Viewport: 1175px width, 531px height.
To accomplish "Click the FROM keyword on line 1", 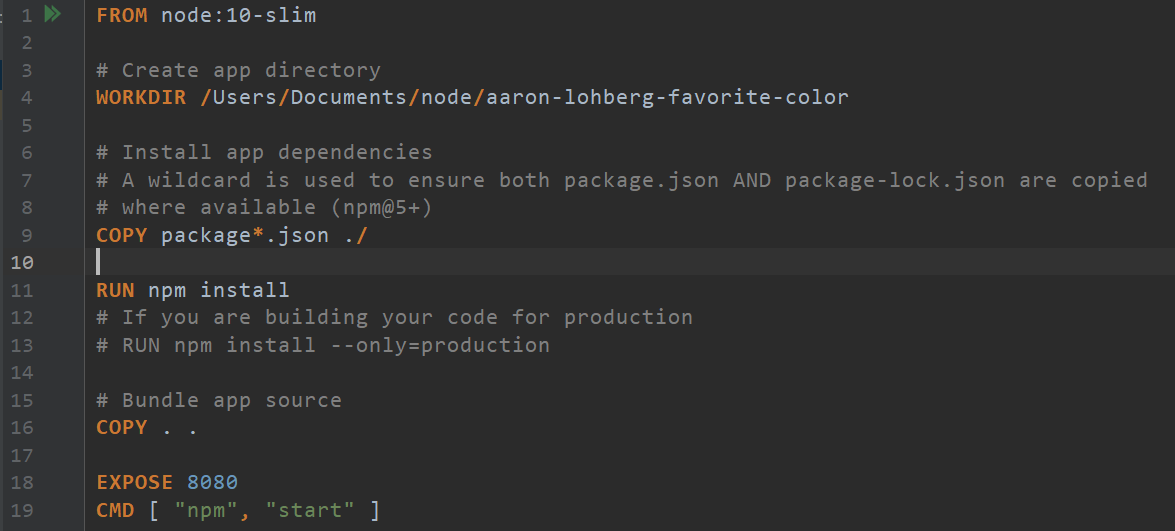I will coord(122,15).
